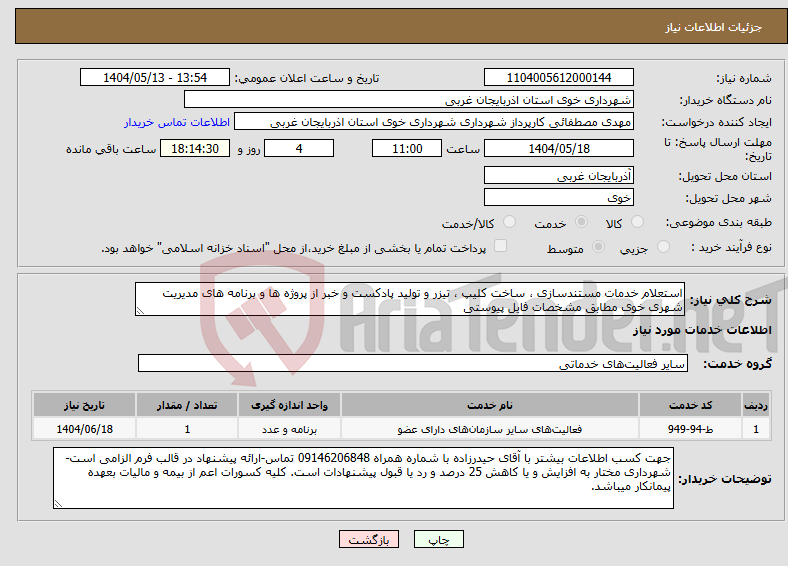Click the unit cell برنامه و عدد
The image size is (788, 566).
[289, 429]
